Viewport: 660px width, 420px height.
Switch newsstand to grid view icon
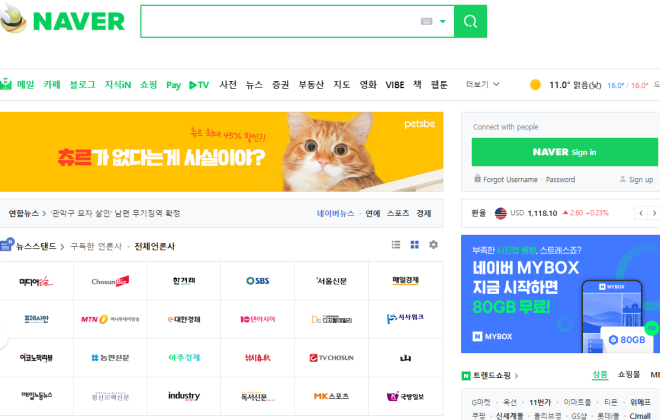tap(415, 245)
